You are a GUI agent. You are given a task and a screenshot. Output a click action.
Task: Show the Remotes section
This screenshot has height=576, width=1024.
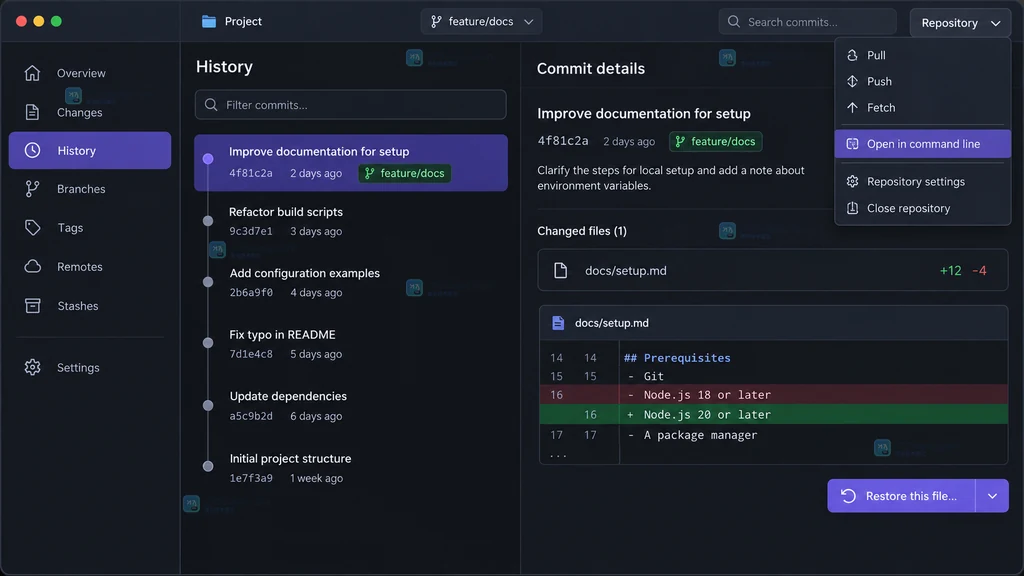[89, 266]
